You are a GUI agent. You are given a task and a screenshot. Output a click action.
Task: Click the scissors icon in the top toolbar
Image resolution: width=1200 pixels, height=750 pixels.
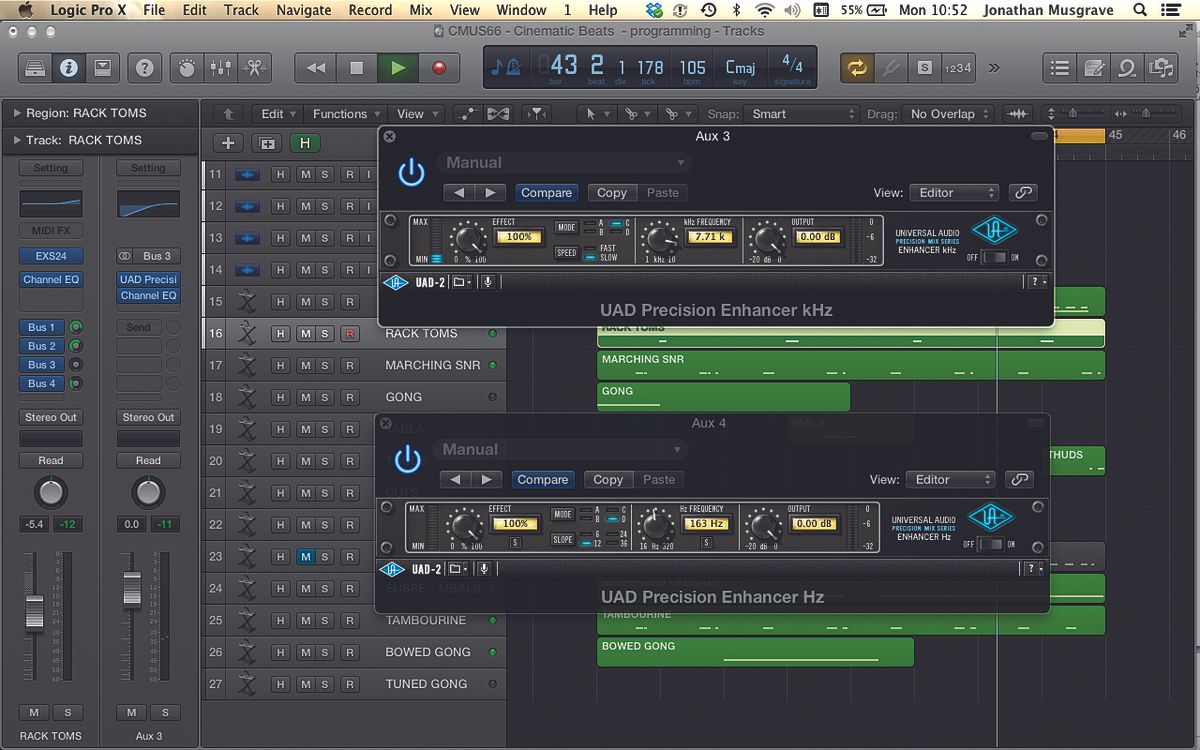point(253,67)
